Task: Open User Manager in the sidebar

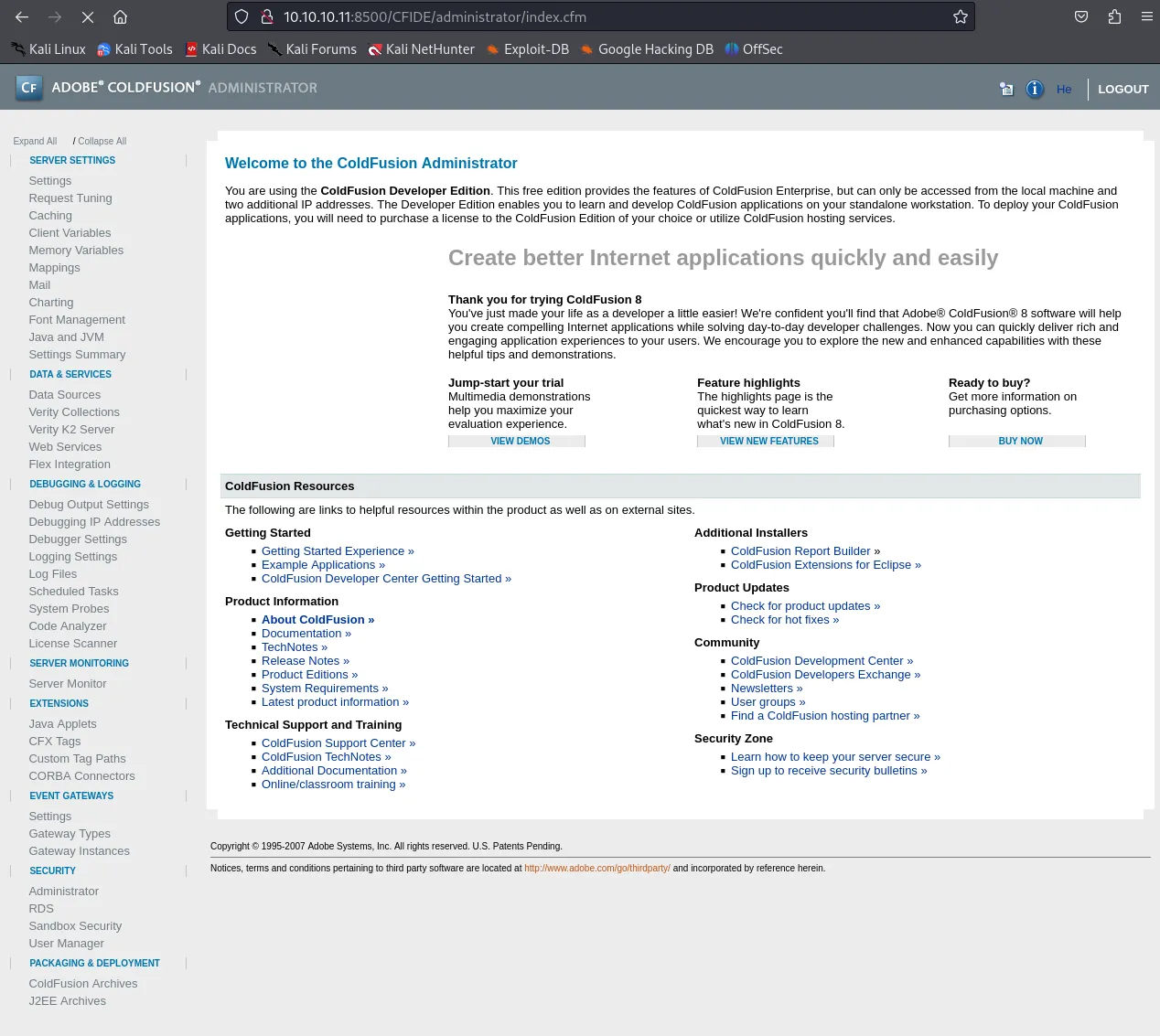Action: [x=66, y=944]
